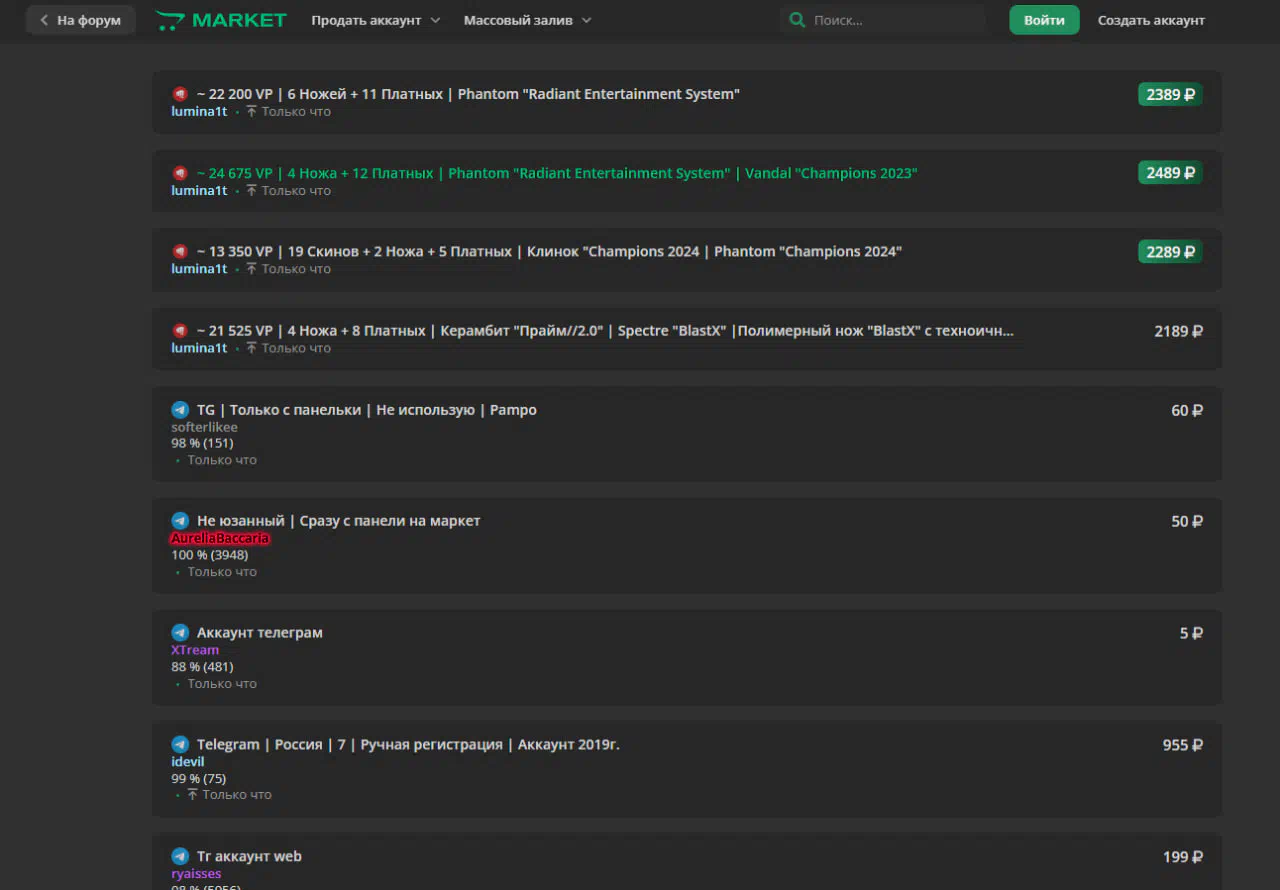The height and width of the screenshot is (890, 1280).
Task: Open seller softerlikee profile
Action: pos(204,427)
